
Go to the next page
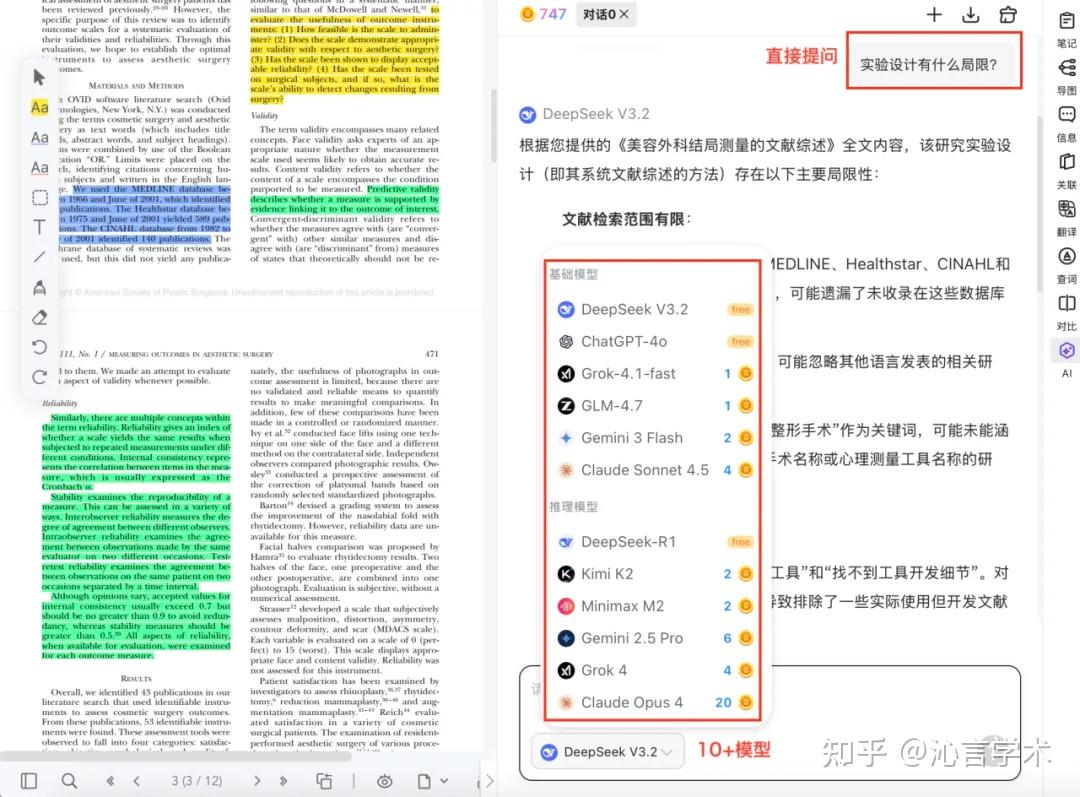coord(257,780)
